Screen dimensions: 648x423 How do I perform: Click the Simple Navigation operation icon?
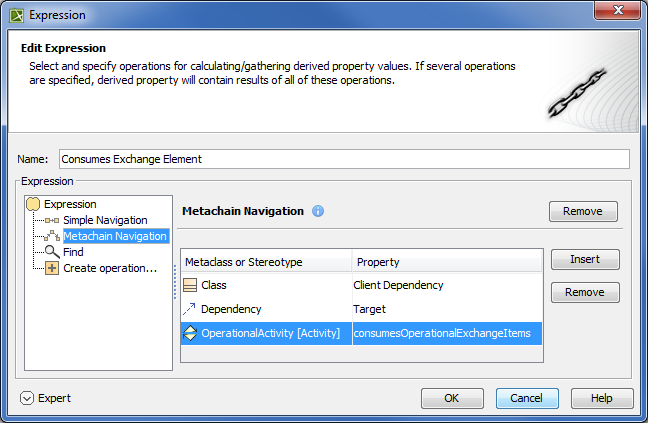tap(52, 220)
